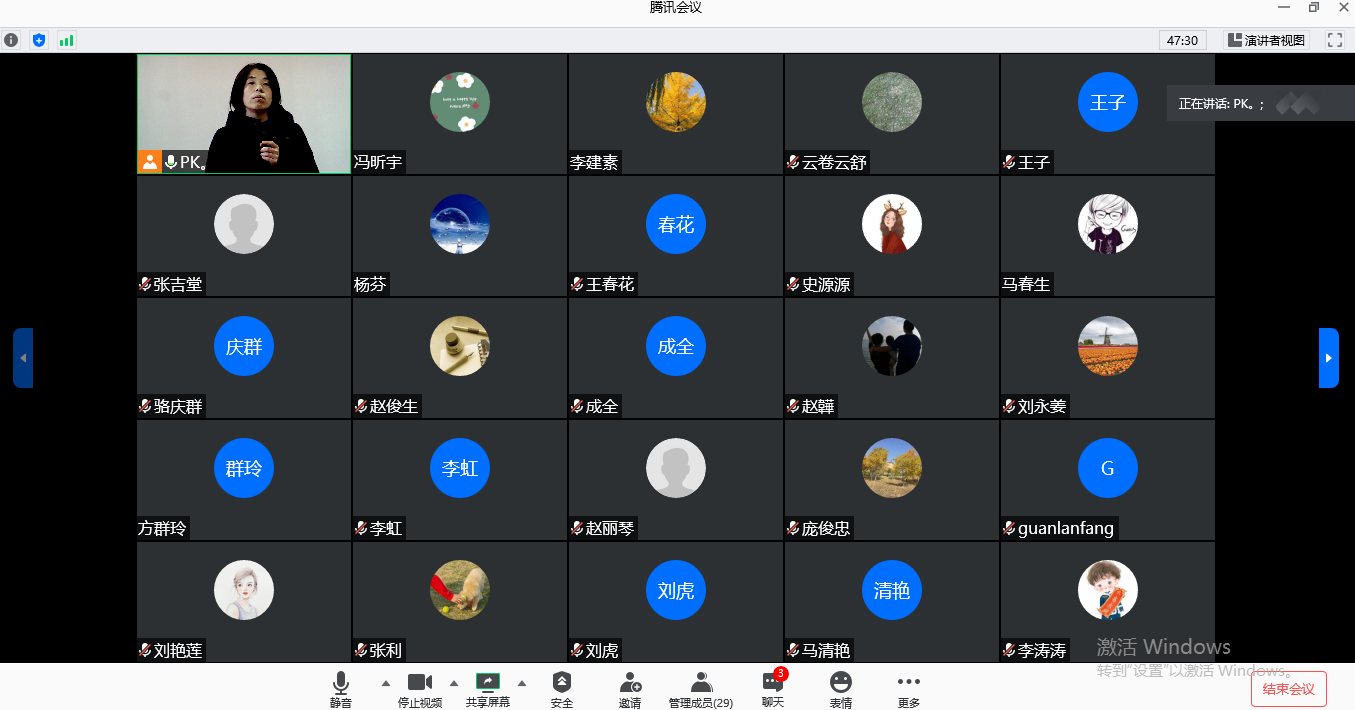Image resolution: width=1355 pixels, height=710 pixels.
Task: Select PK。speaker video thumbnail
Action: 244,114
